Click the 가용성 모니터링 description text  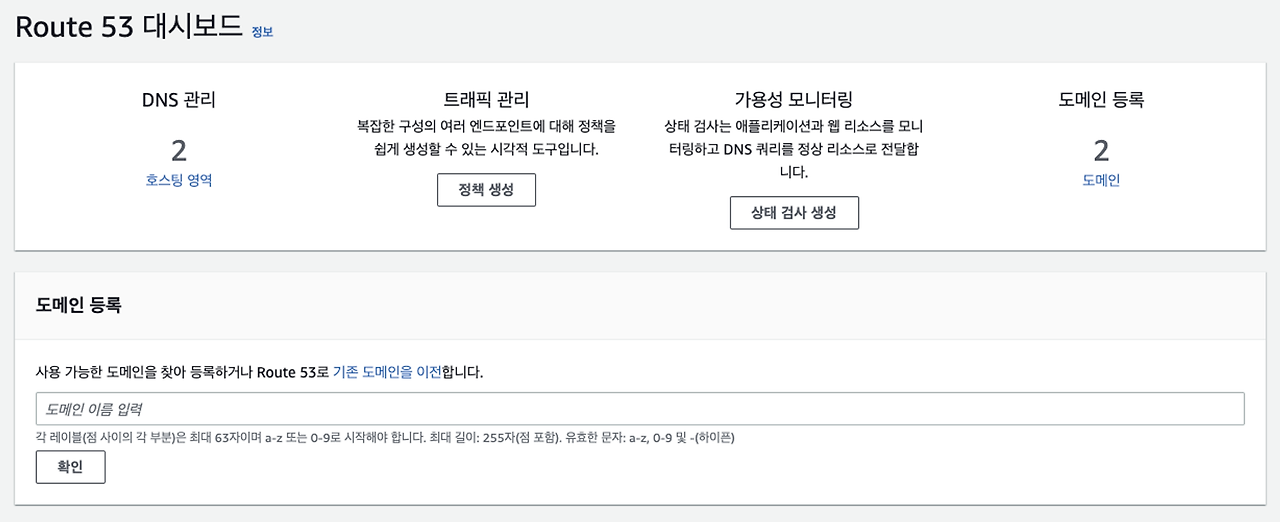[x=794, y=150]
